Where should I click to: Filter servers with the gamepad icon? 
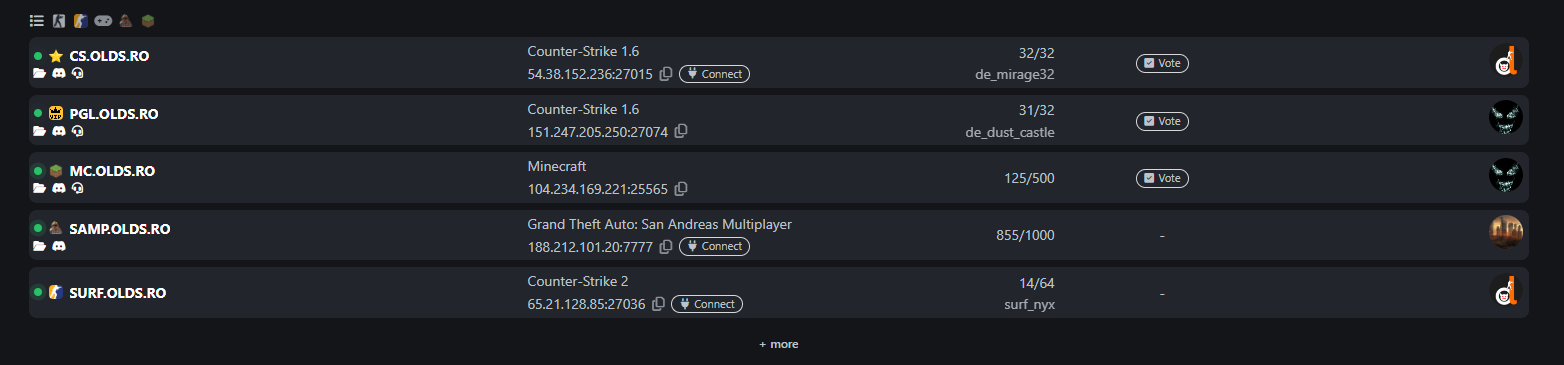coord(103,20)
